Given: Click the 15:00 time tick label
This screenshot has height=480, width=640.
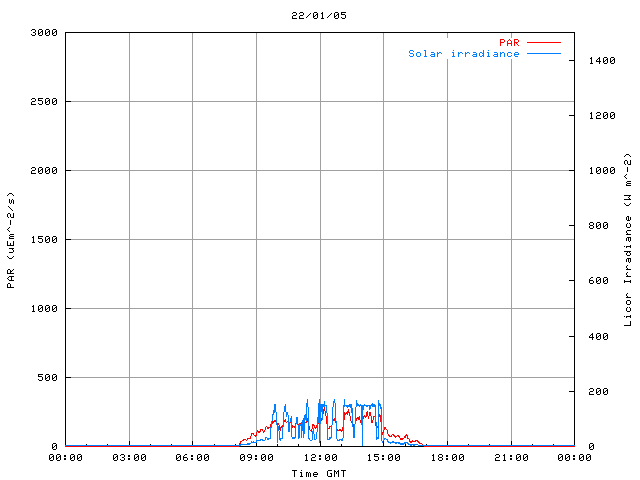Looking at the screenshot, I should [384, 458].
